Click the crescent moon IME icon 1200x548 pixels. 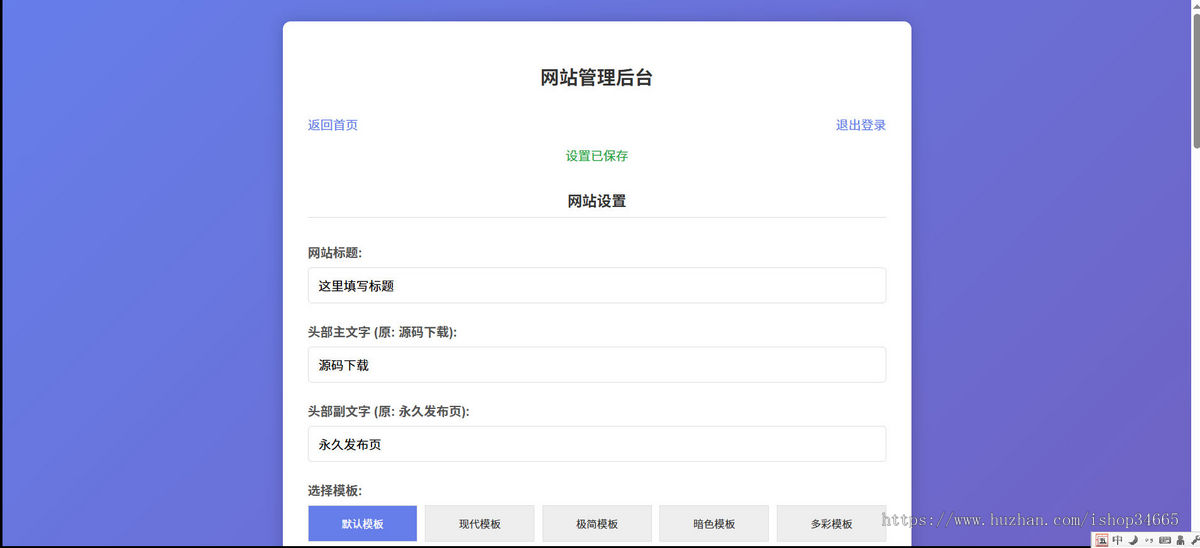[1133, 540]
